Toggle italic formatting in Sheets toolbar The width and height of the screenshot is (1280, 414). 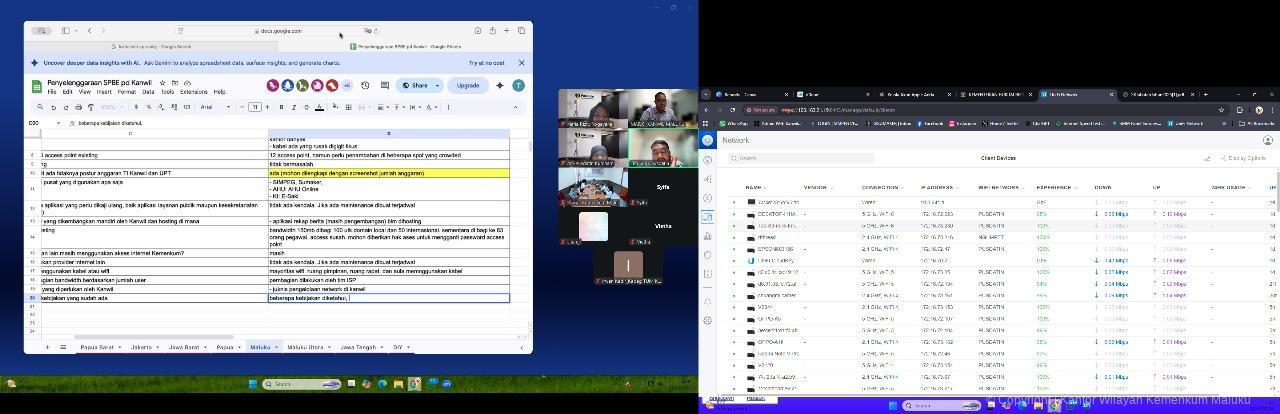pos(293,107)
